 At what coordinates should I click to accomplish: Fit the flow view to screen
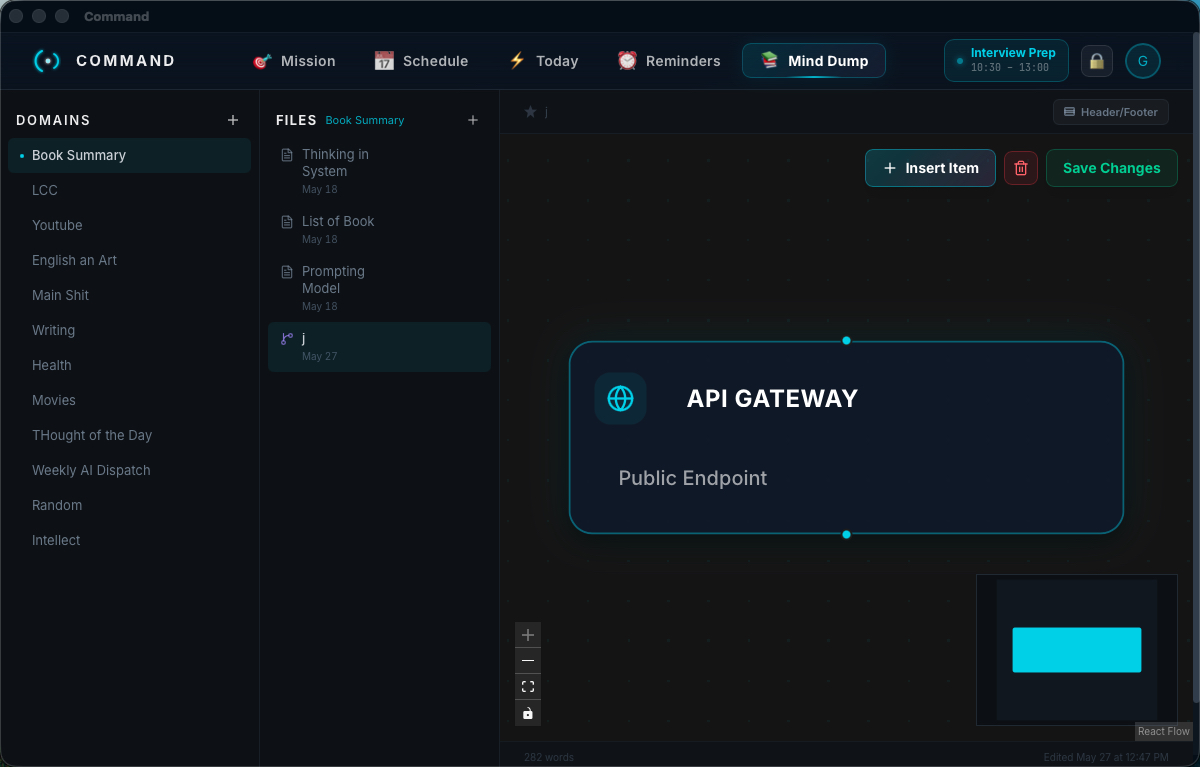coord(528,687)
